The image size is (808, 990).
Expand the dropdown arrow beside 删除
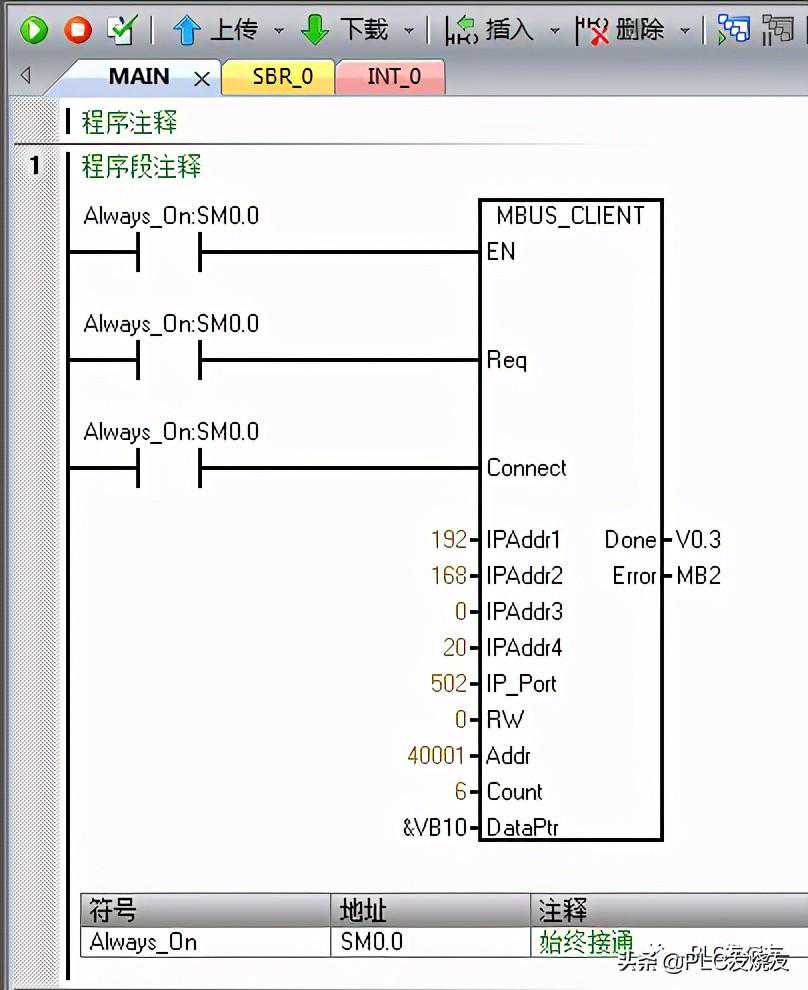point(685,31)
